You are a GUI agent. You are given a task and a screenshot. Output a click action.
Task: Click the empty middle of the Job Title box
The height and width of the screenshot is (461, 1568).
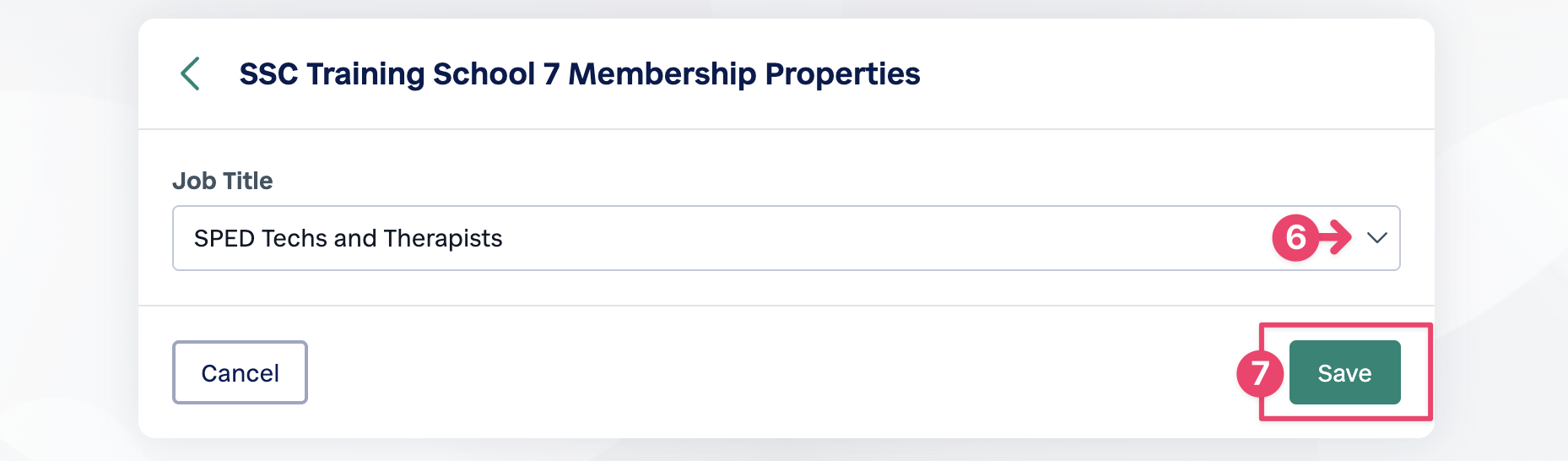pos(886,238)
